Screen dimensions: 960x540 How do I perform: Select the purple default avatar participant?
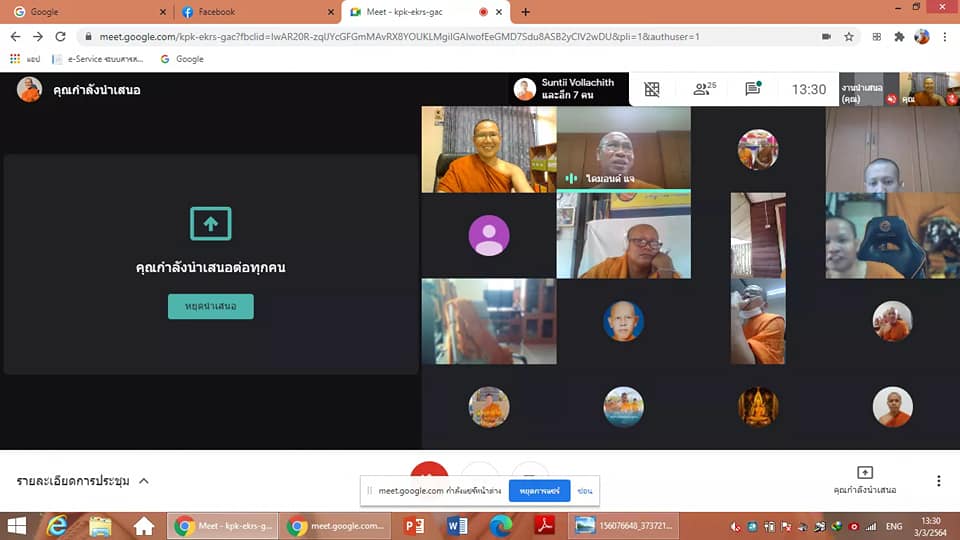pyautogui.click(x=489, y=235)
